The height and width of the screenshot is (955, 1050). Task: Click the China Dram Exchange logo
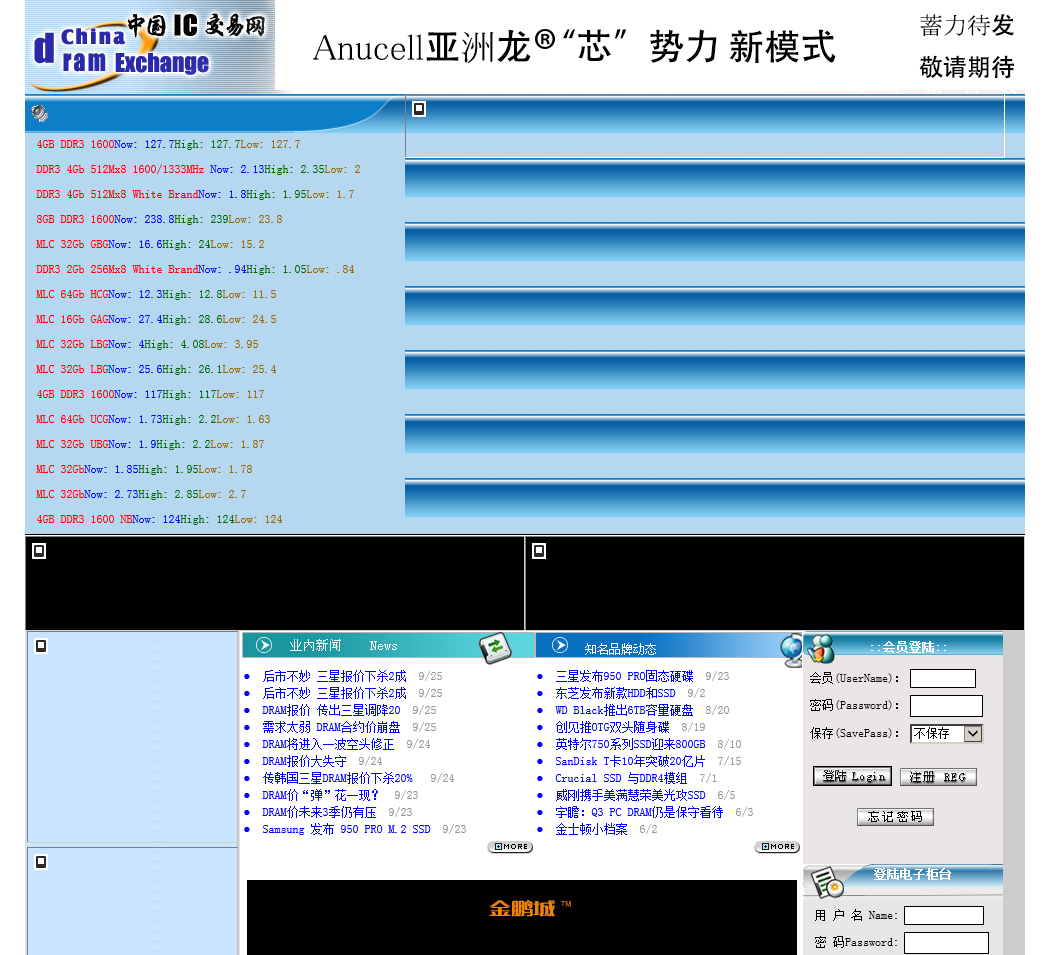[x=150, y=46]
